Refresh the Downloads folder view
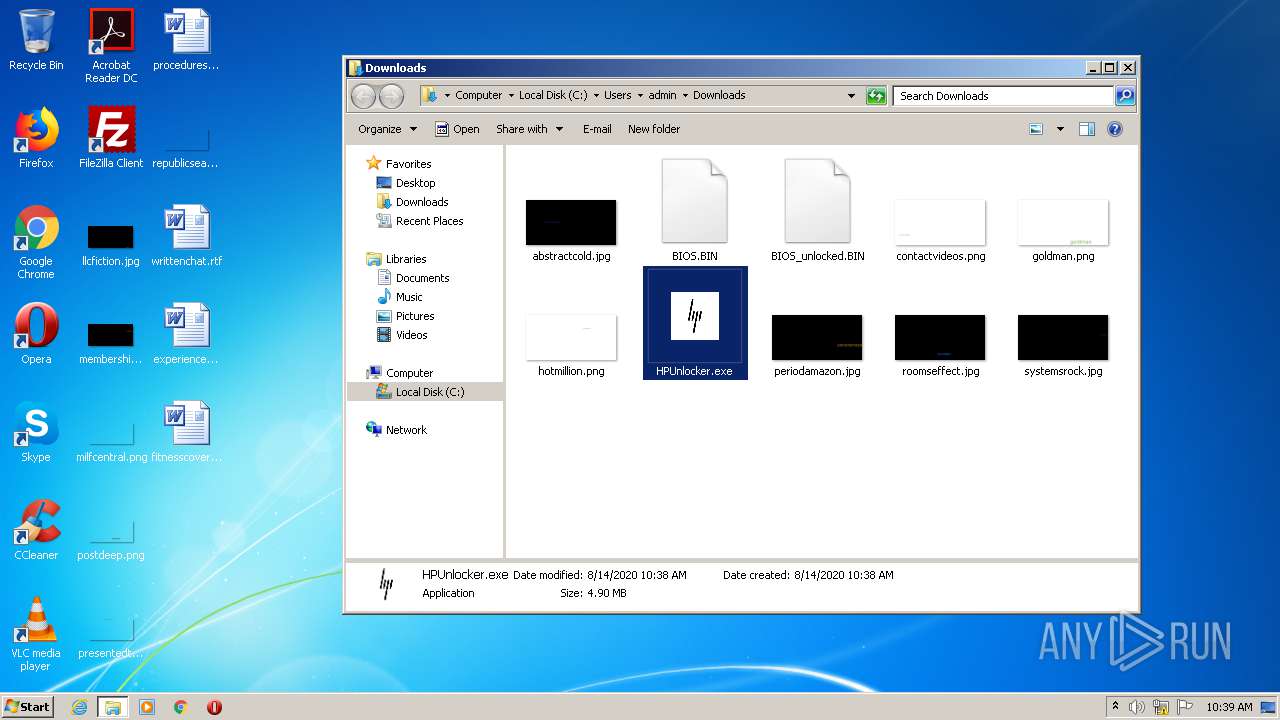Image resolution: width=1280 pixels, height=720 pixels. coord(876,96)
